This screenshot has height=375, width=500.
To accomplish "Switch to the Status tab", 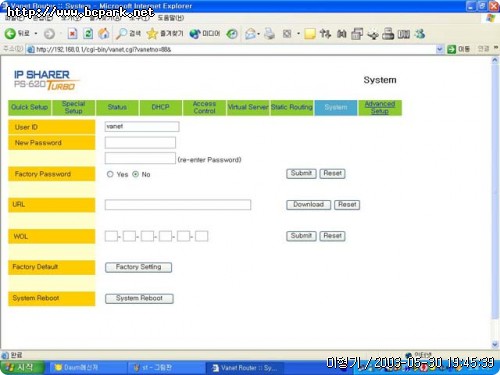I will coord(117,107).
